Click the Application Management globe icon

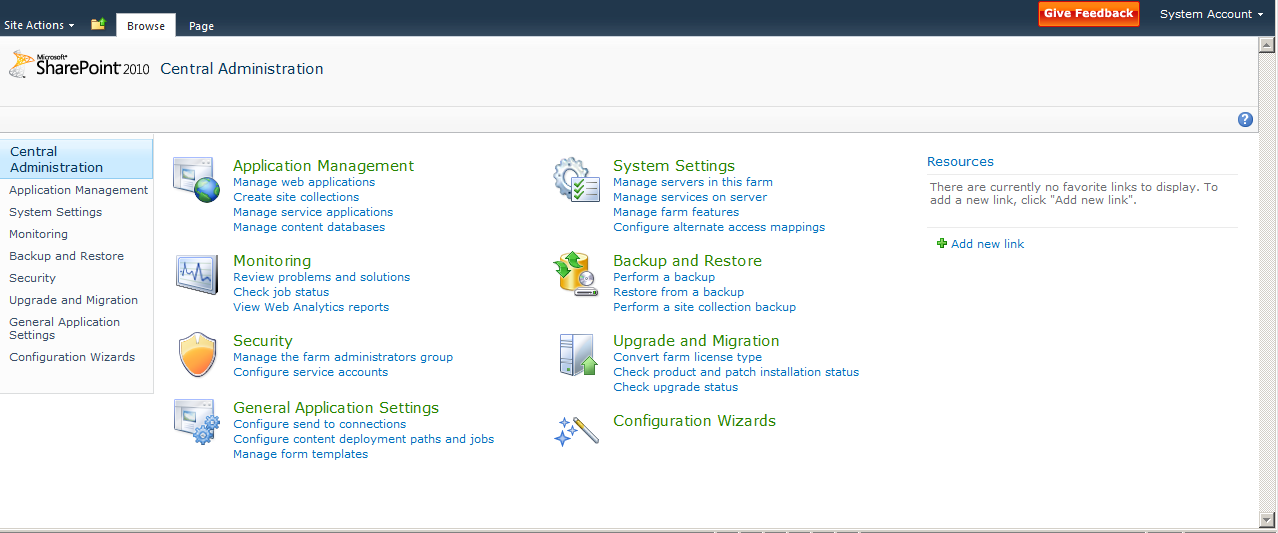[x=196, y=179]
